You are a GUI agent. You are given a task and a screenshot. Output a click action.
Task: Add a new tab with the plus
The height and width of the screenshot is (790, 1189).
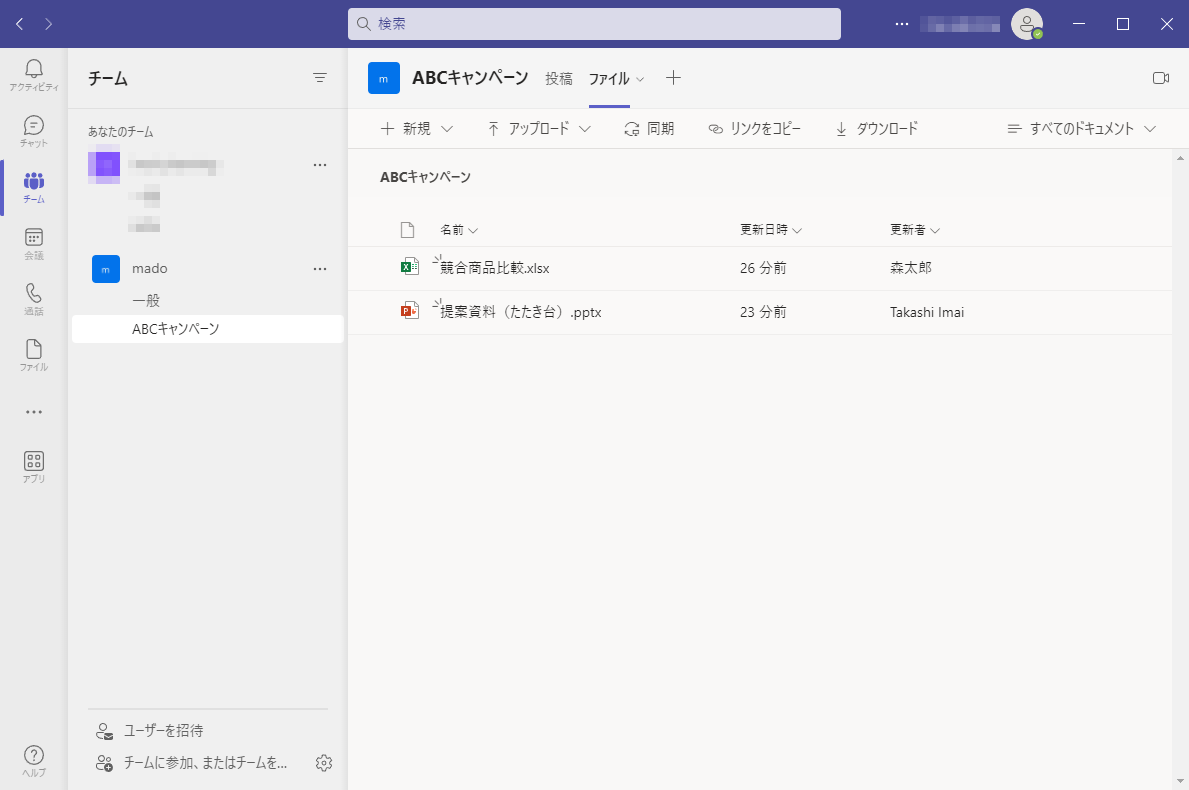point(673,77)
